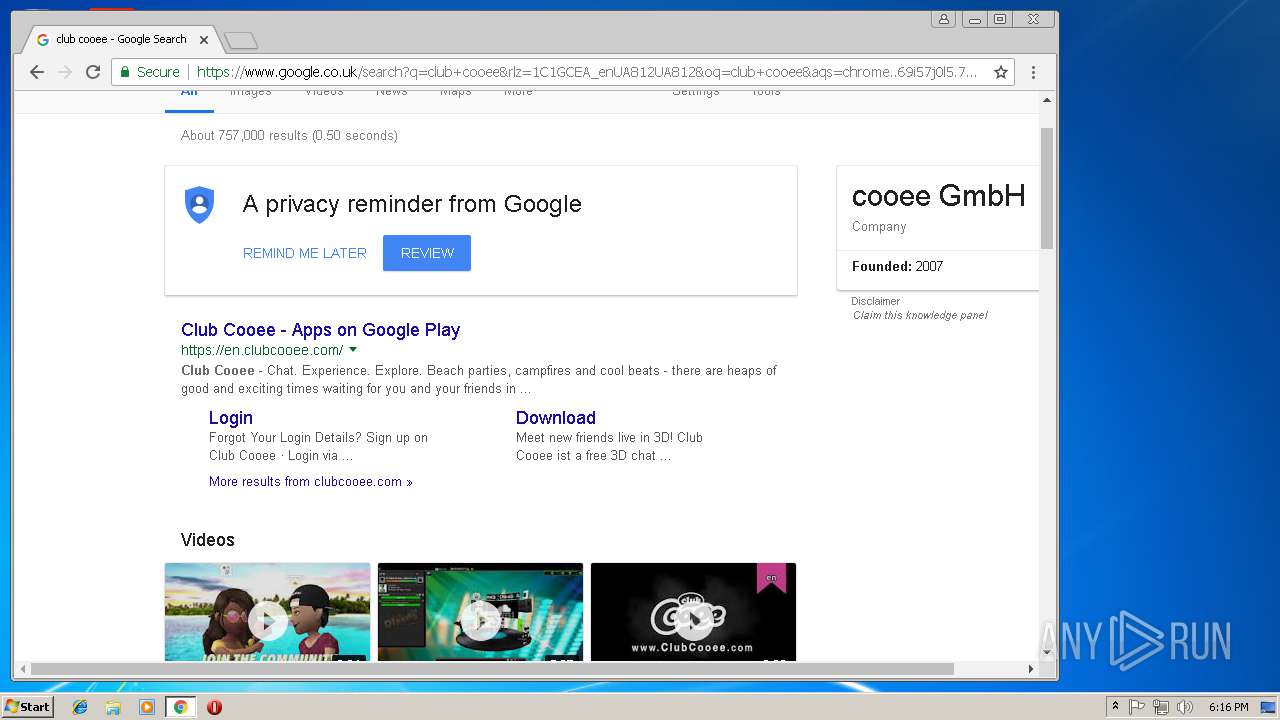Open the Chrome user profile icon
Screen dimensions: 1280x720
point(943,19)
